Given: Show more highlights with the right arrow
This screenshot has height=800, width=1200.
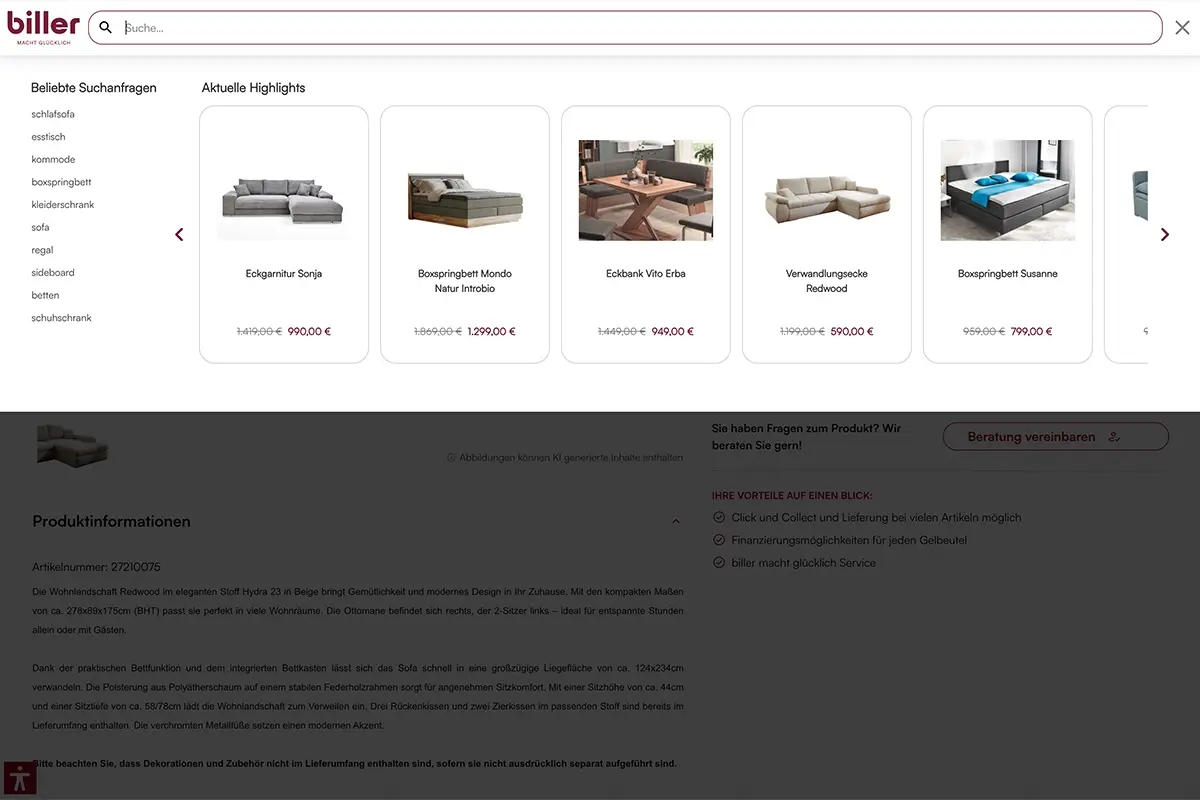Looking at the screenshot, I should (x=1164, y=234).
